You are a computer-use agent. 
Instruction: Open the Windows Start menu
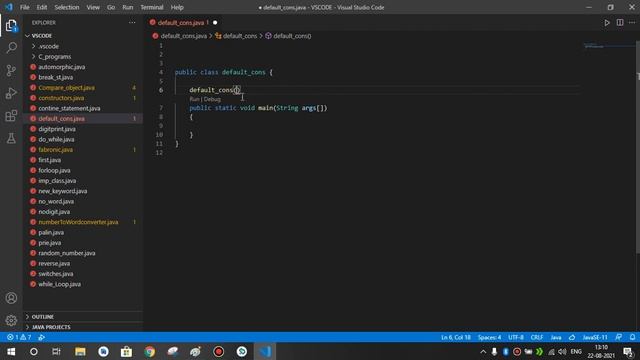coord(11,351)
